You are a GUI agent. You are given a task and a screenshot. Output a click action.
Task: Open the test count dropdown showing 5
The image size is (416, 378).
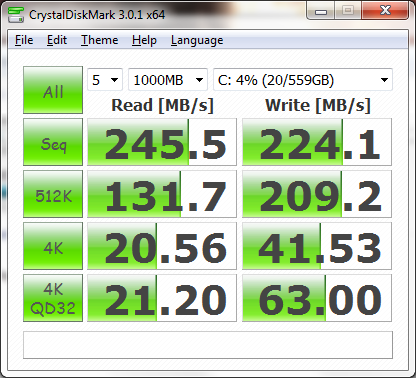[105, 80]
